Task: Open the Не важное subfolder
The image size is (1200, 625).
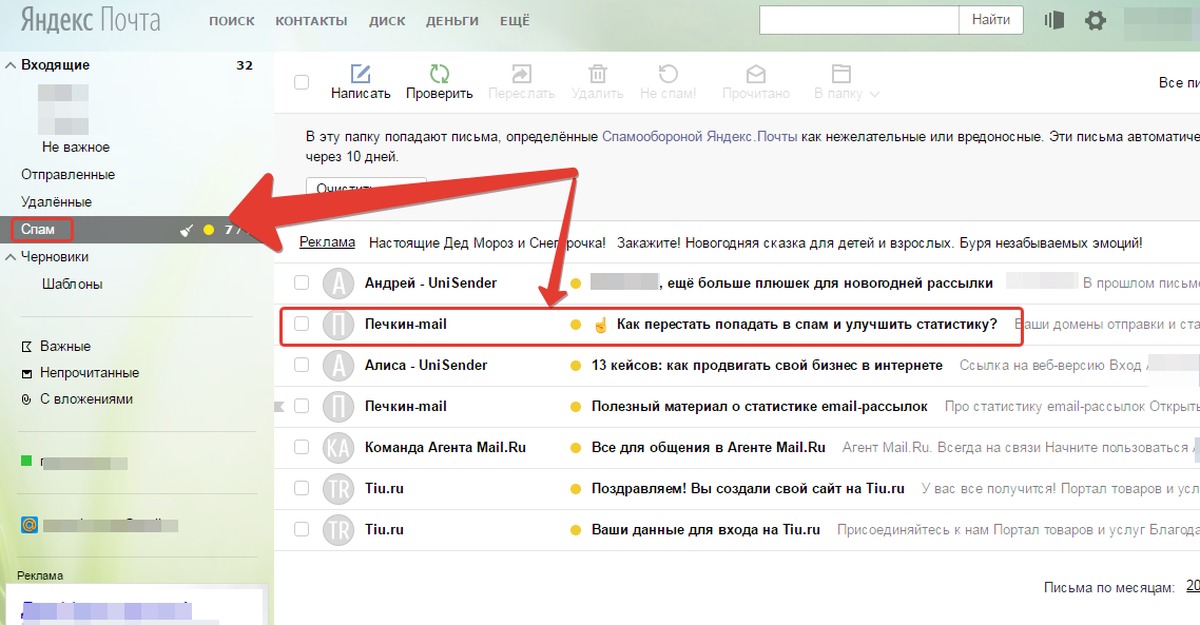Action: (76, 147)
